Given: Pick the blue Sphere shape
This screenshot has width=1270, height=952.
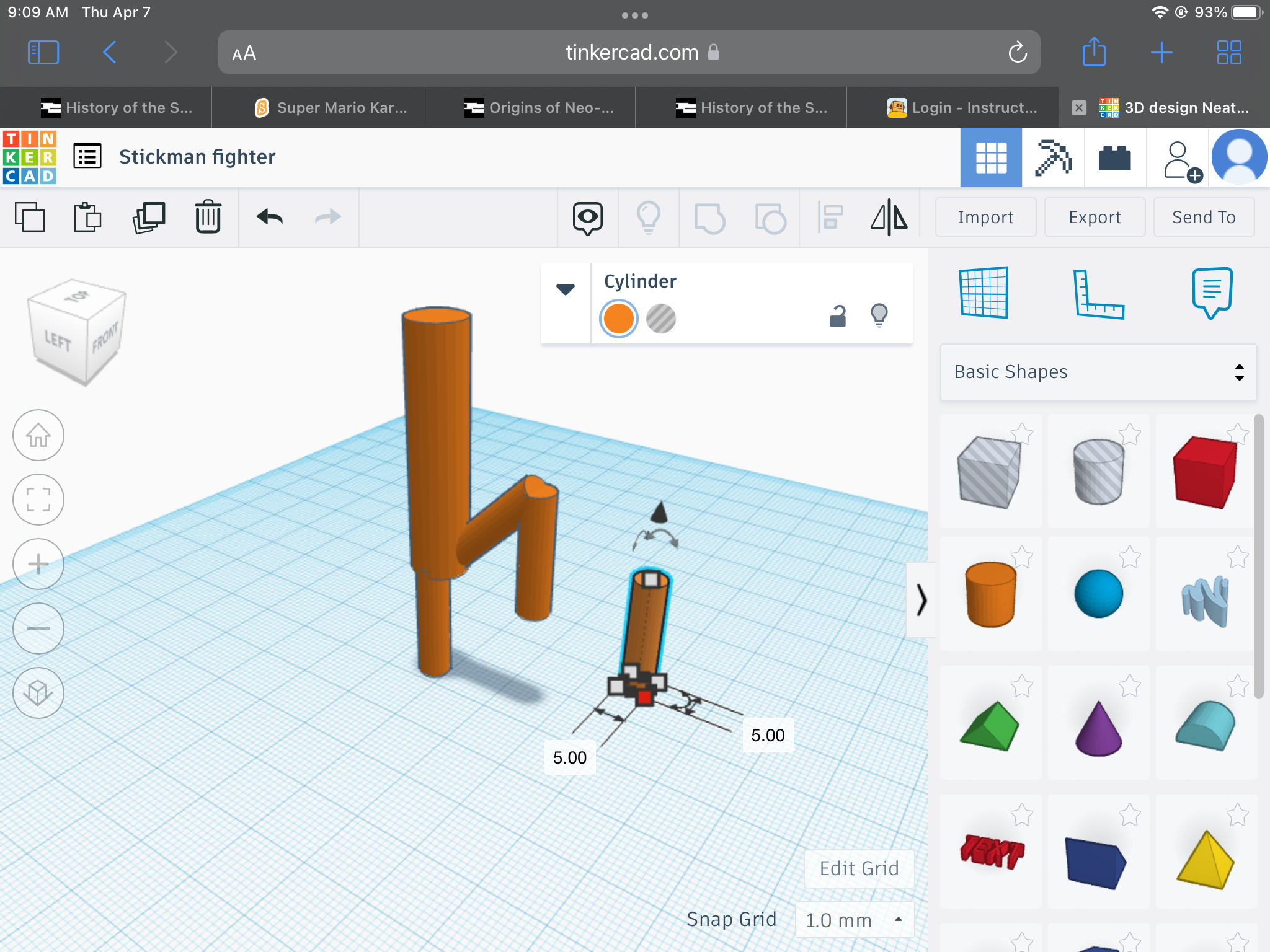Looking at the screenshot, I should 1098,594.
